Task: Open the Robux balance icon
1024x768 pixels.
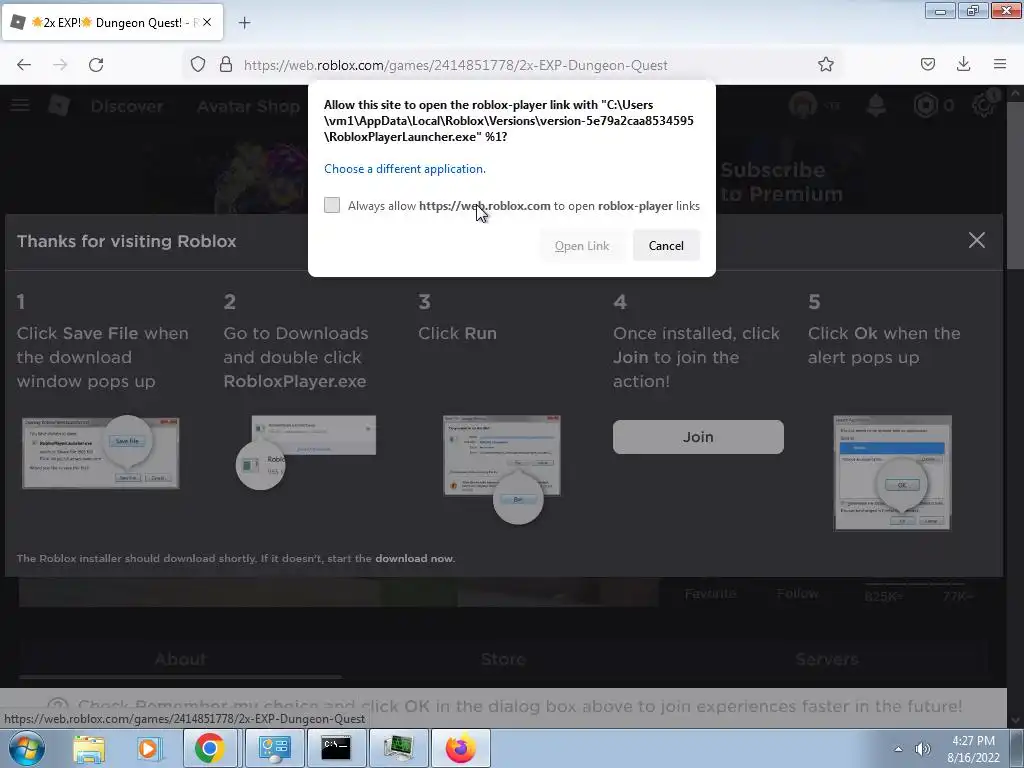Action: pyautogui.click(x=925, y=105)
